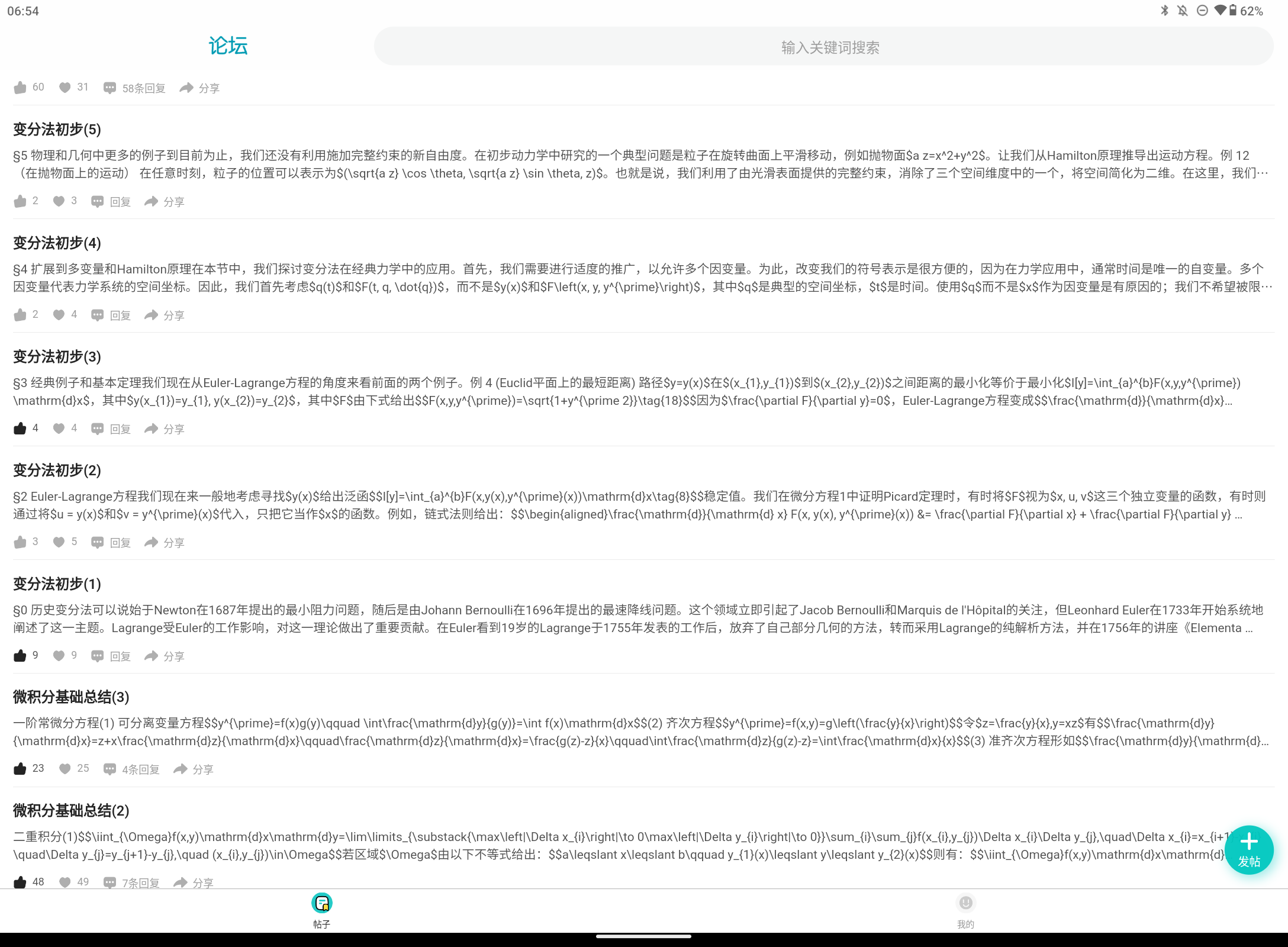Tap thumbs-up on 微积分基础总结(2) post
The height and width of the screenshot is (947, 1288).
point(20,882)
